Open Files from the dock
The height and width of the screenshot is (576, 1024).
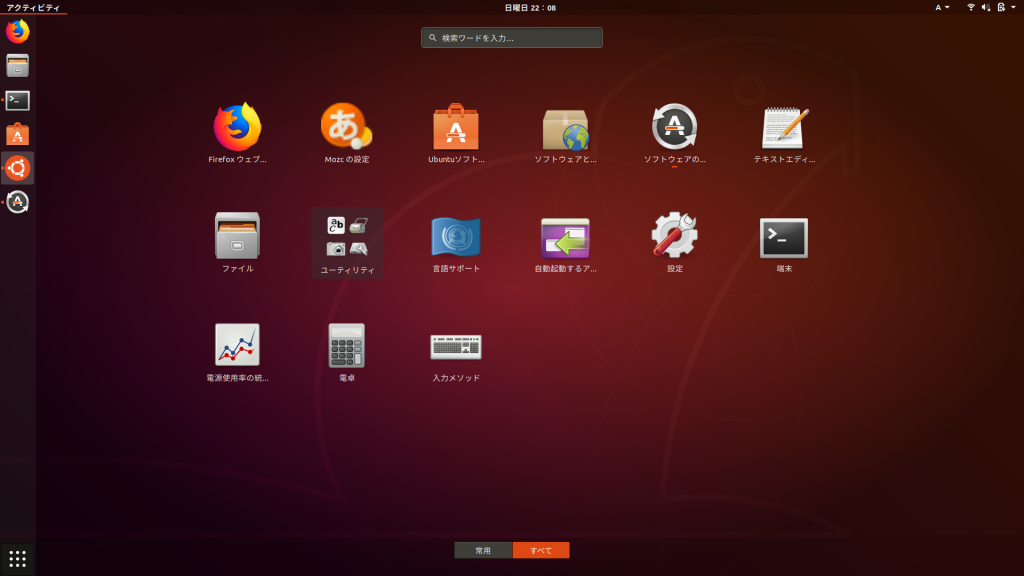18,66
